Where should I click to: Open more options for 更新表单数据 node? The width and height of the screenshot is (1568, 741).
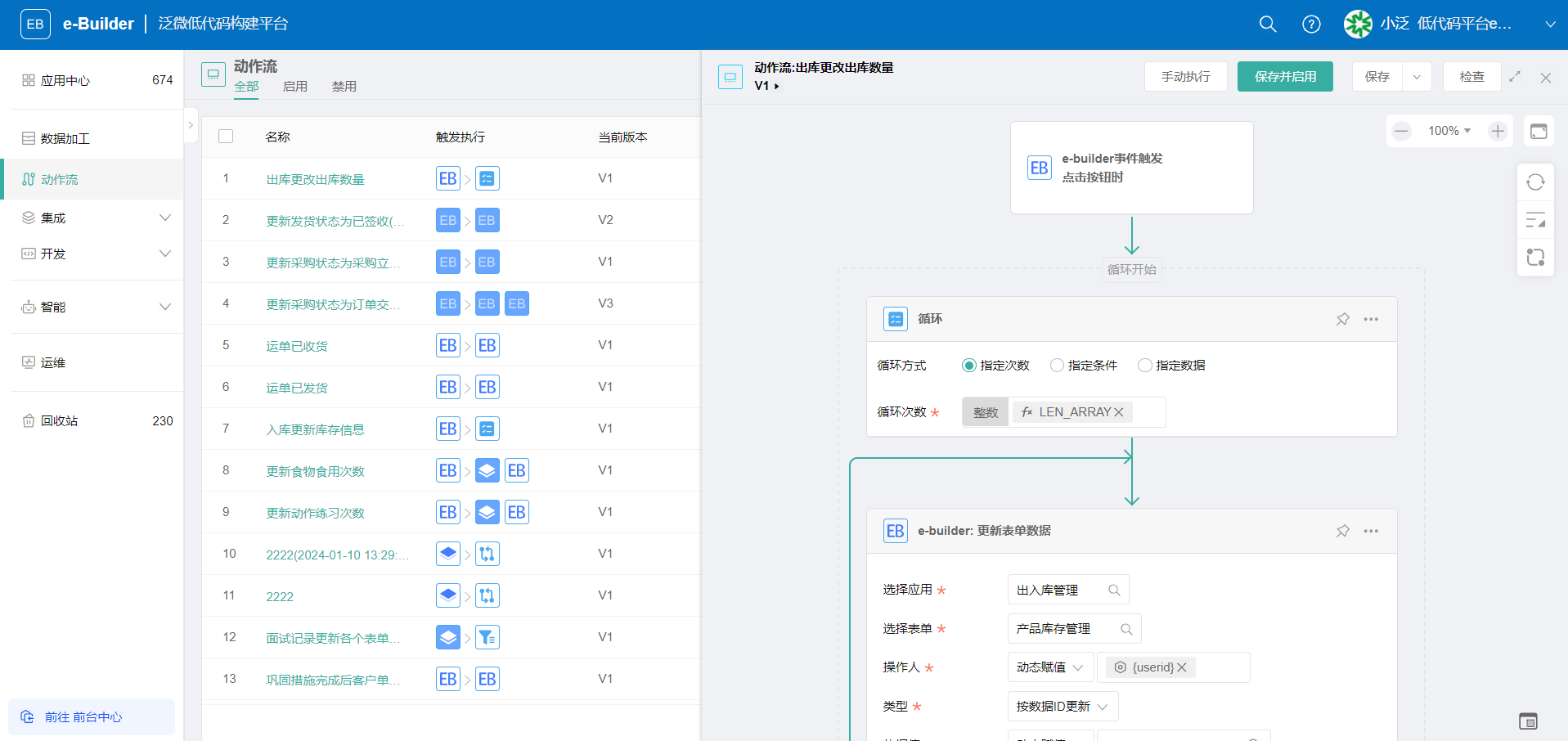click(1371, 531)
